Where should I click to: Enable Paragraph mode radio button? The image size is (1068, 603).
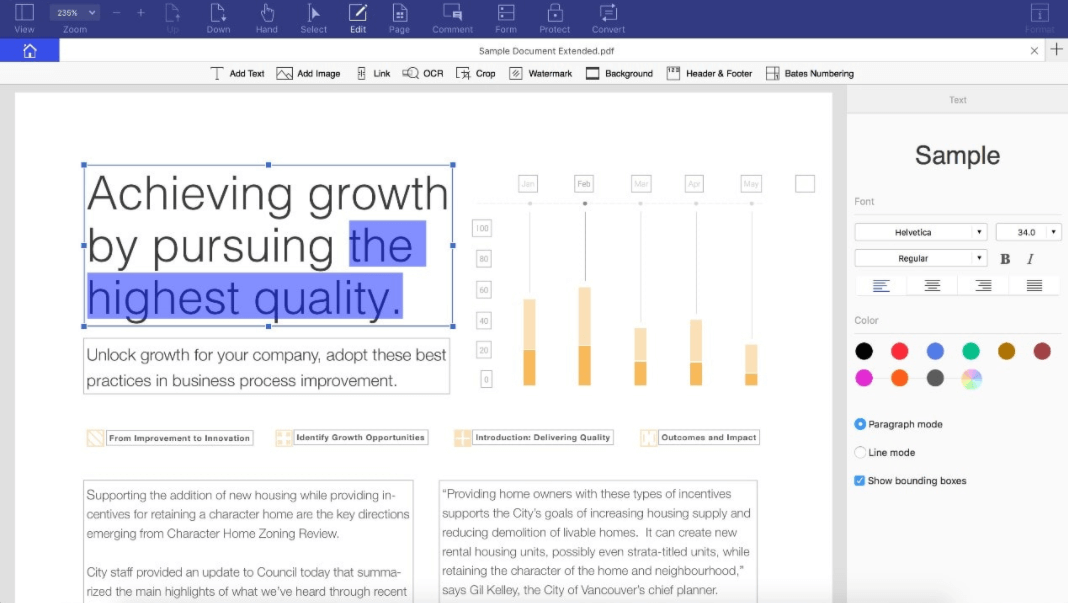(860, 424)
